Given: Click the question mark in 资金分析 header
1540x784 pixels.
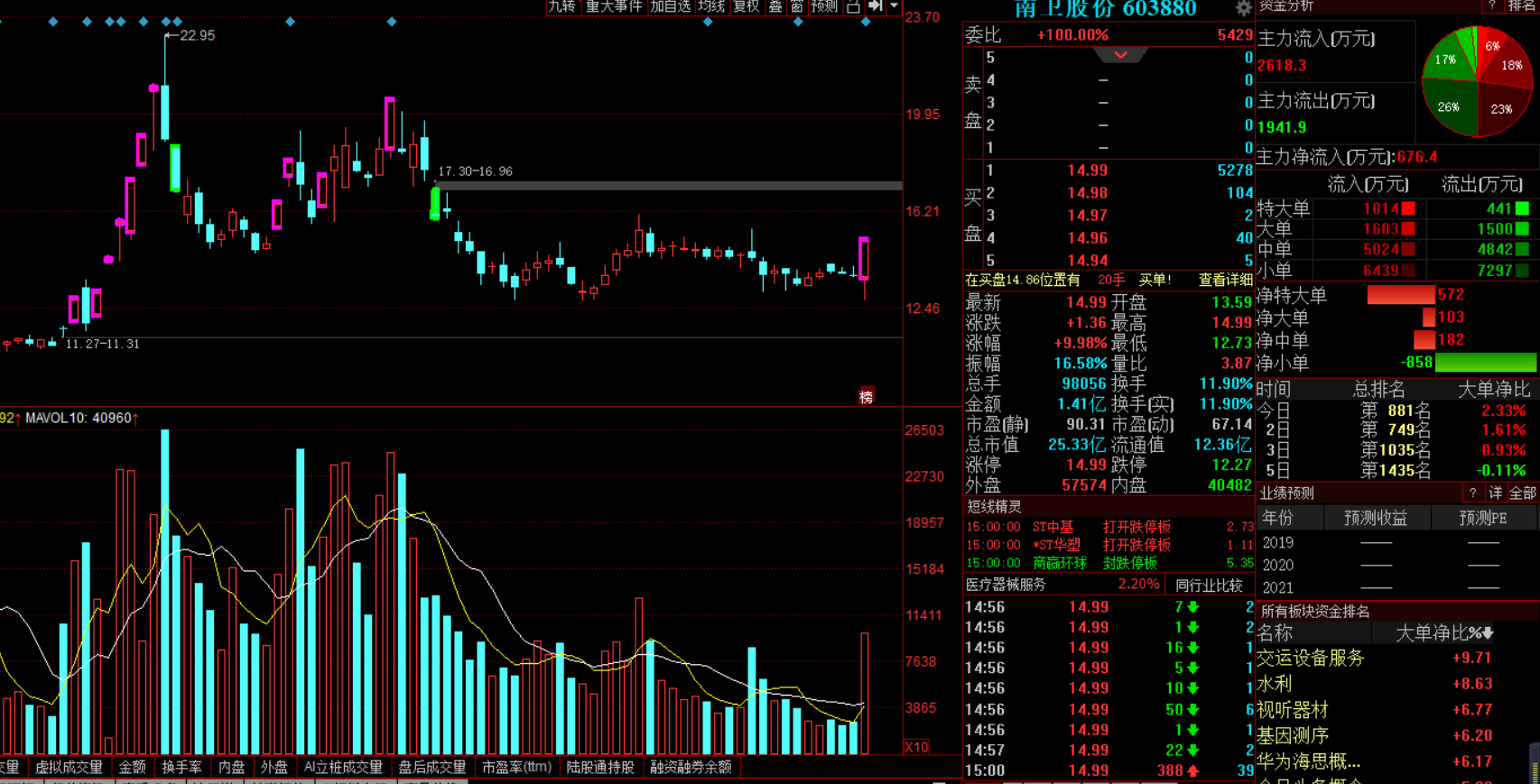Looking at the screenshot, I should [1492, 5].
